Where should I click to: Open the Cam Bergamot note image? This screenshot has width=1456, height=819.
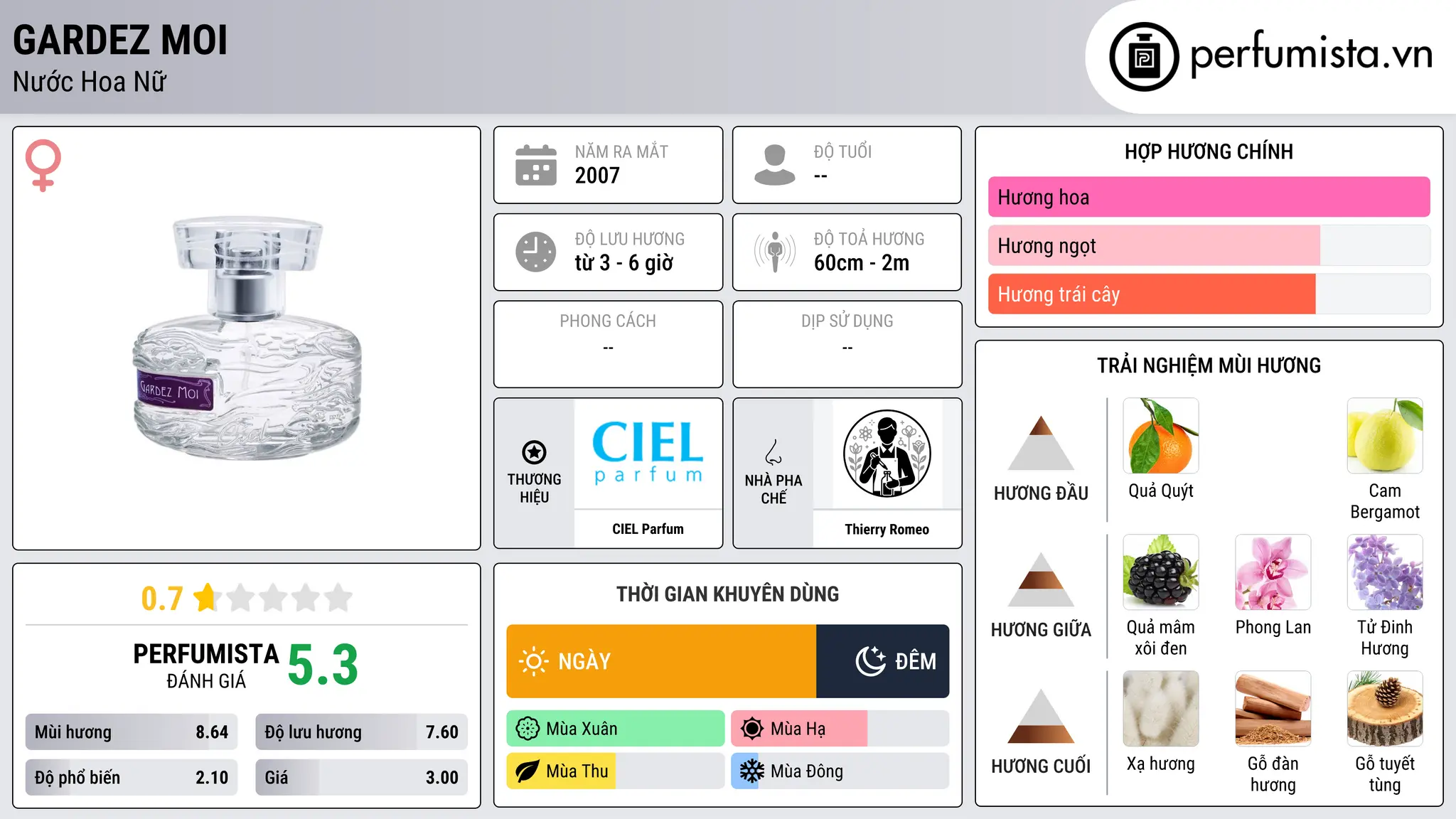click(x=1385, y=436)
